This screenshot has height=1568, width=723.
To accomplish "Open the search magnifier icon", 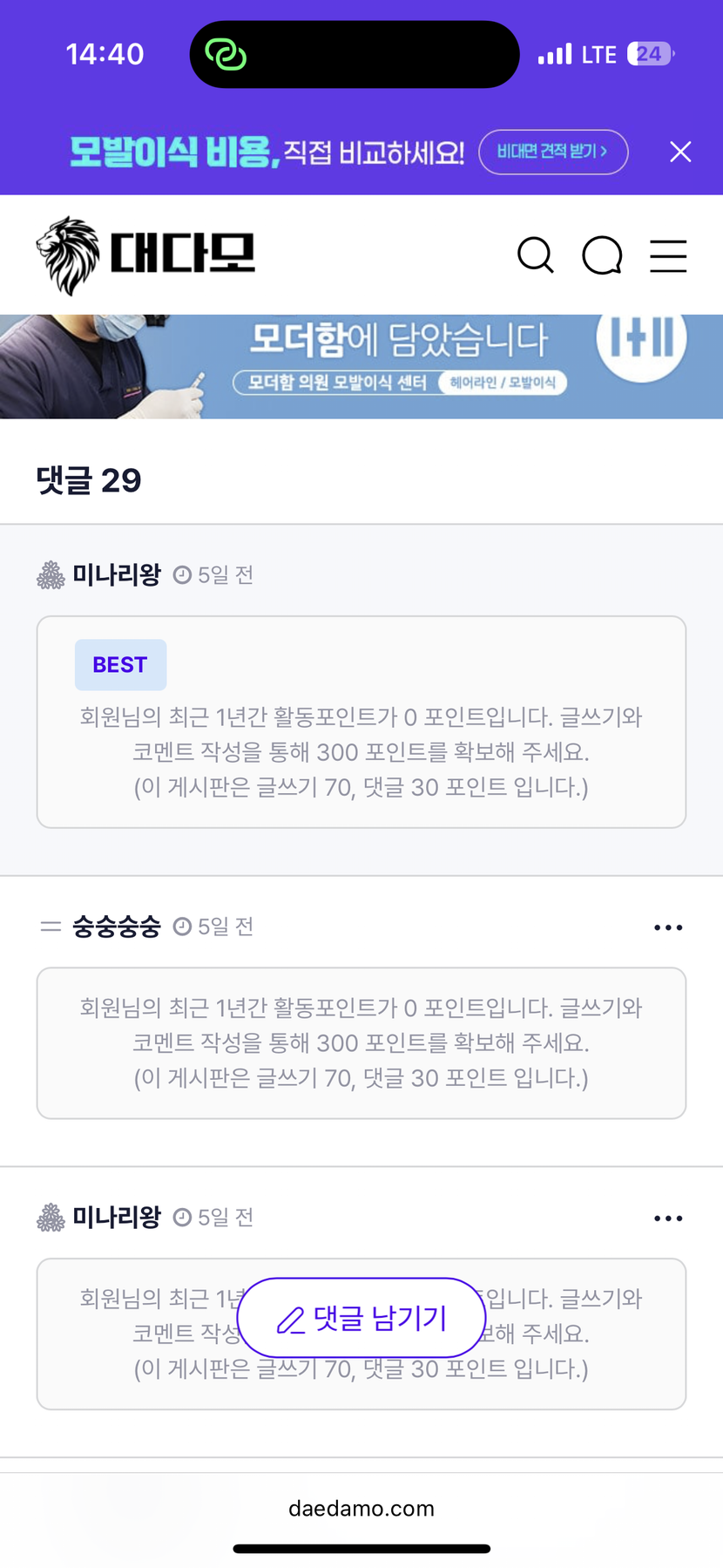I will coord(535,255).
